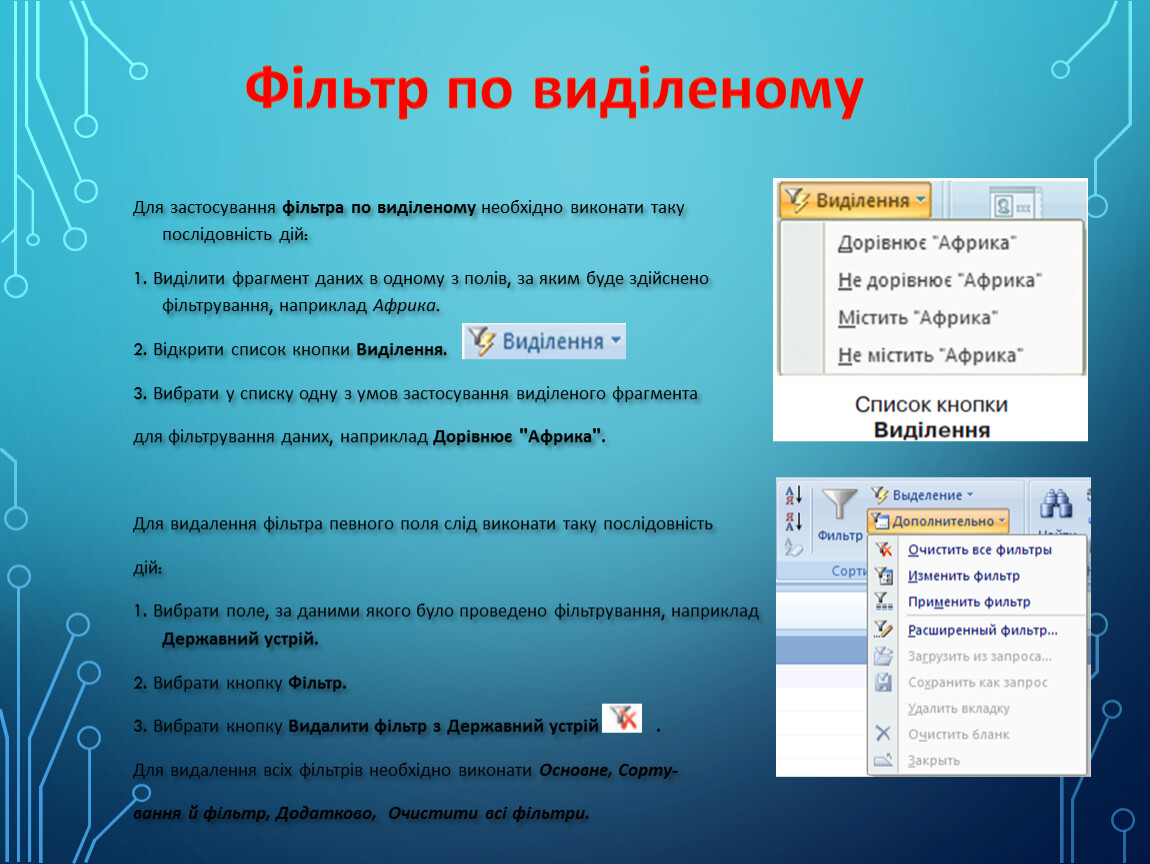Click the slide title Фільтр по виділеному
The height and width of the screenshot is (864, 1150).
554,89
